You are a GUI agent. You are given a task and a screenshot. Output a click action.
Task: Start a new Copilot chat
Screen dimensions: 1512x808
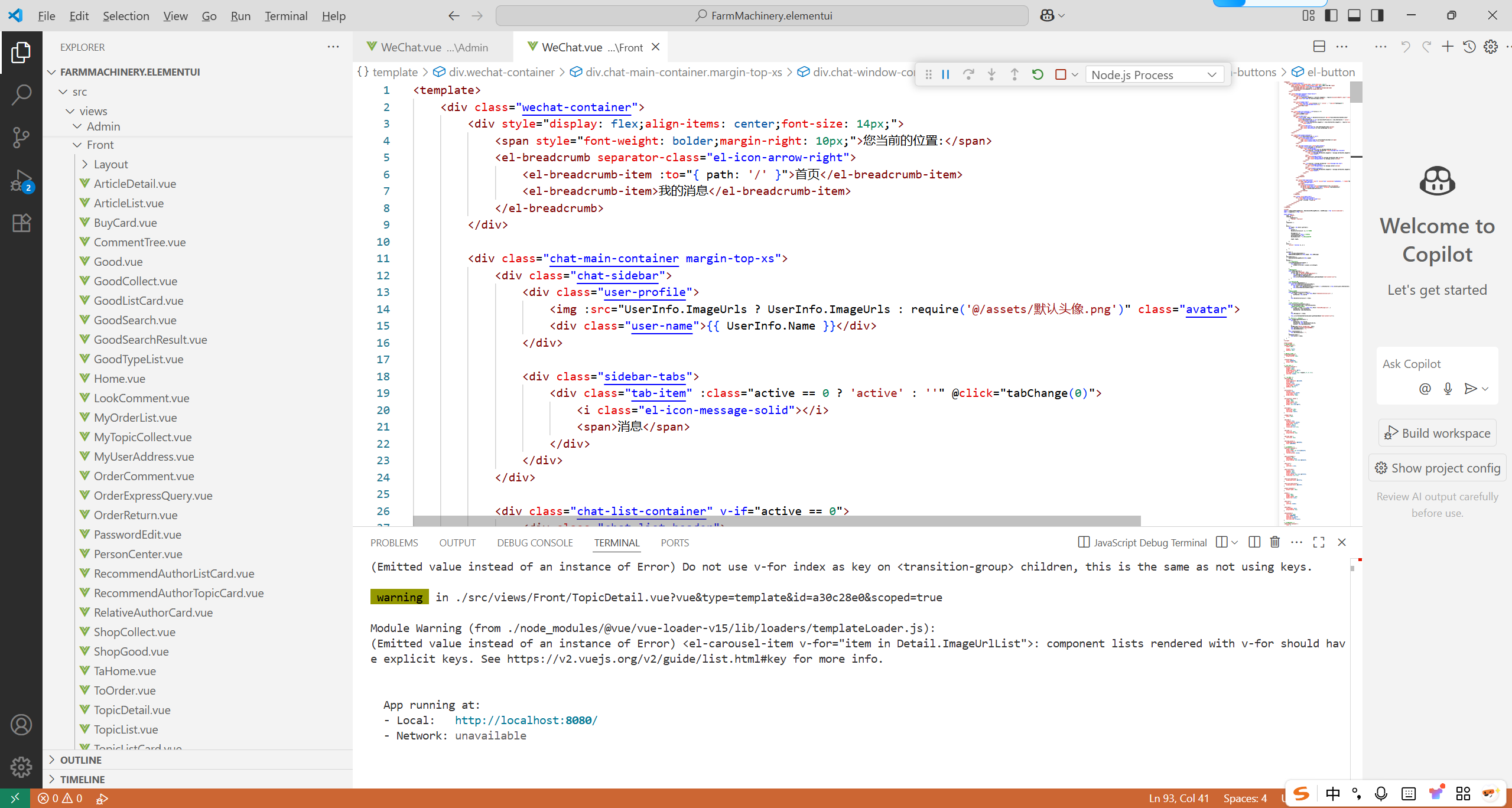pos(1448,47)
